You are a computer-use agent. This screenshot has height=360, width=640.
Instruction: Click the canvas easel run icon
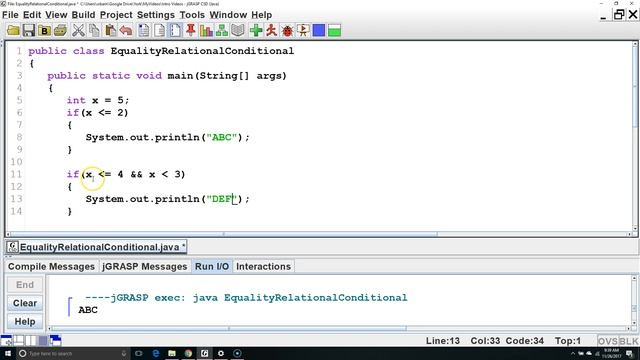point(303,31)
